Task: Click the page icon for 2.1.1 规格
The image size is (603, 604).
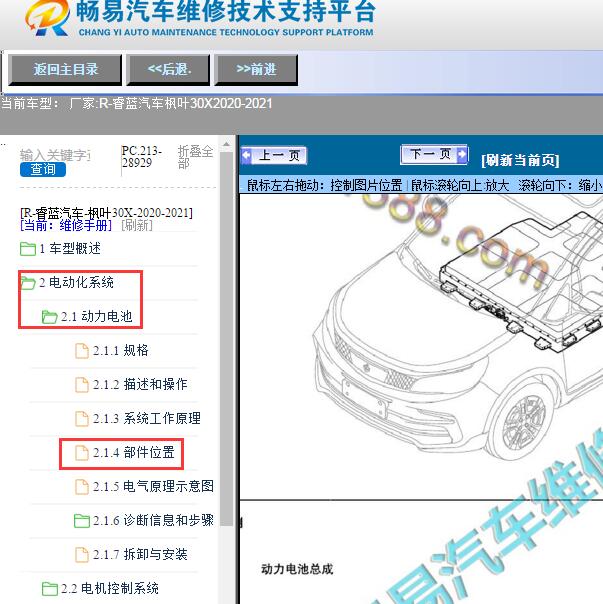Action: coord(81,351)
